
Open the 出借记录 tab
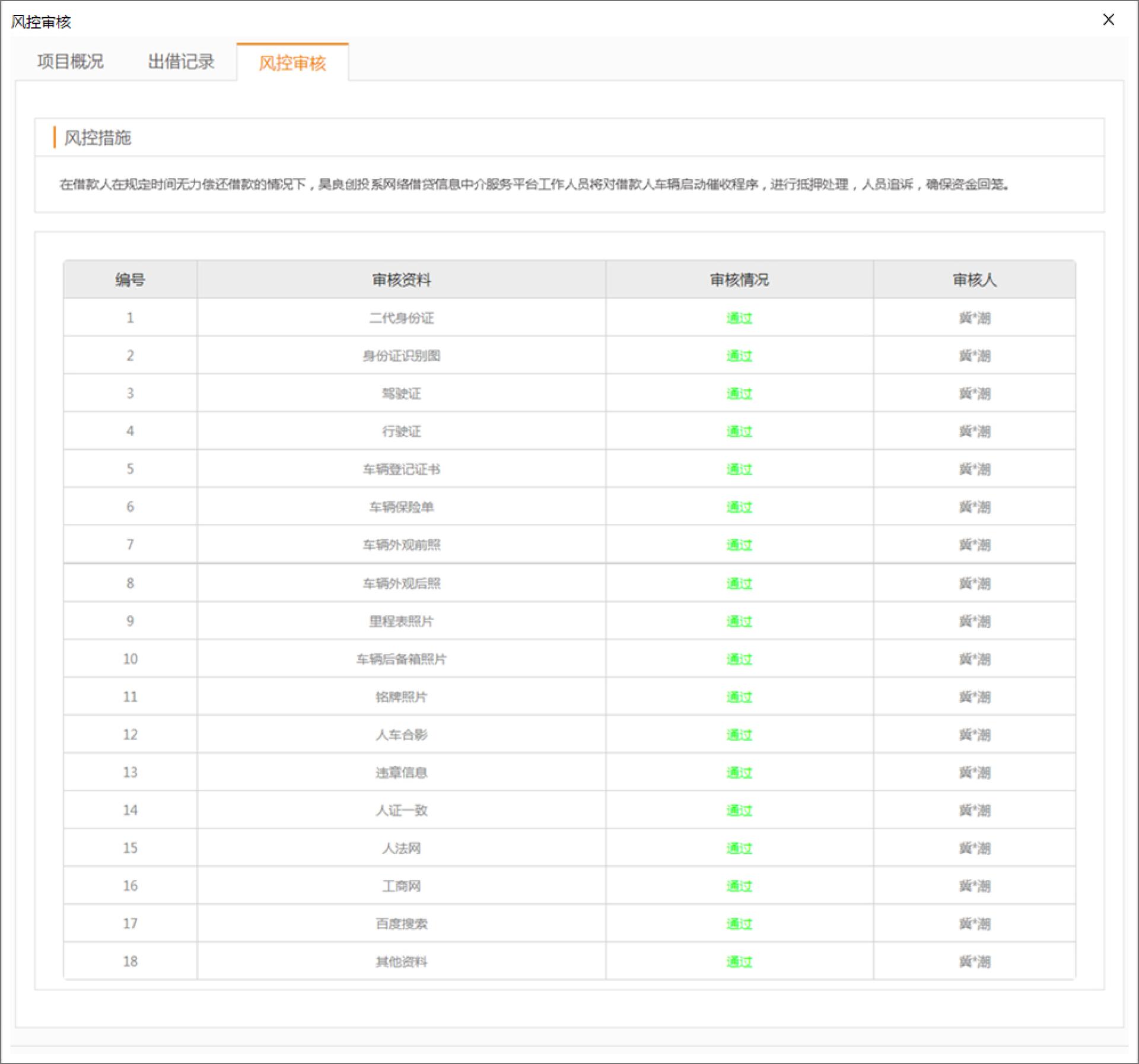[x=181, y=62]
